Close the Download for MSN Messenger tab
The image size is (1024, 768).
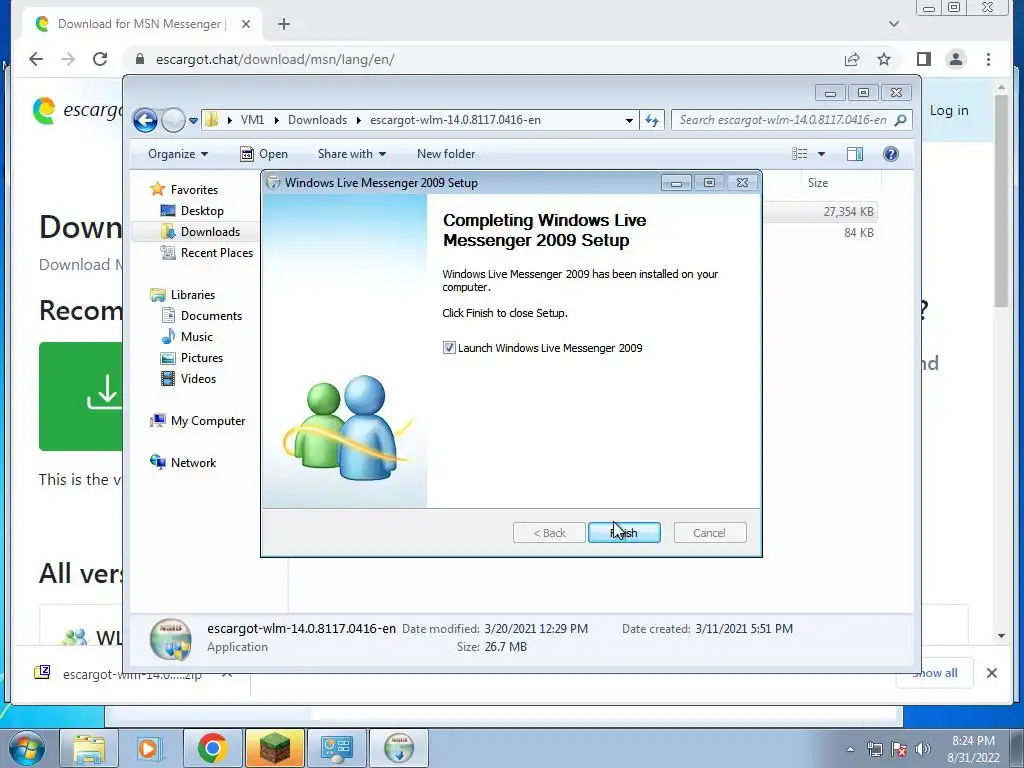[246, 24]
